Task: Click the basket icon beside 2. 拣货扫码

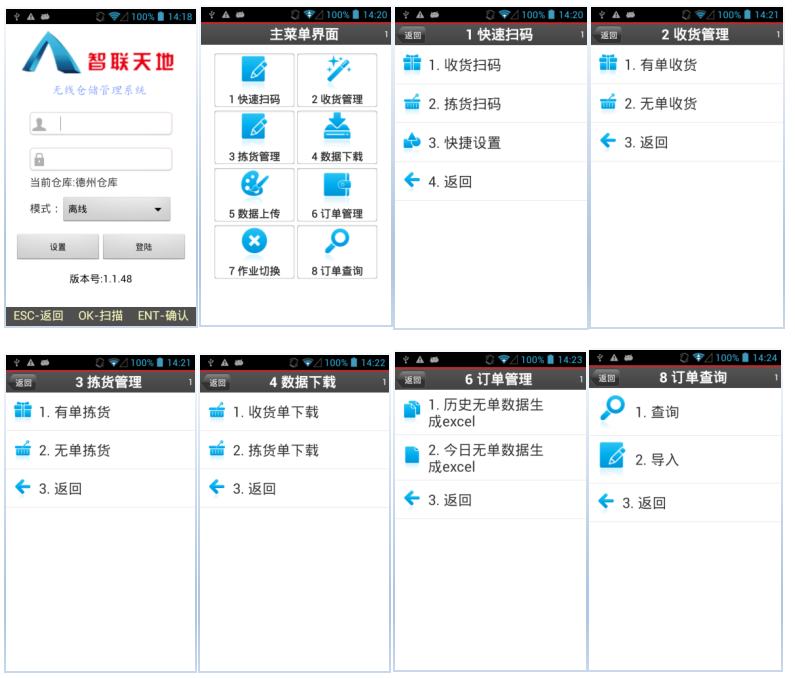Action: [412, 102]
